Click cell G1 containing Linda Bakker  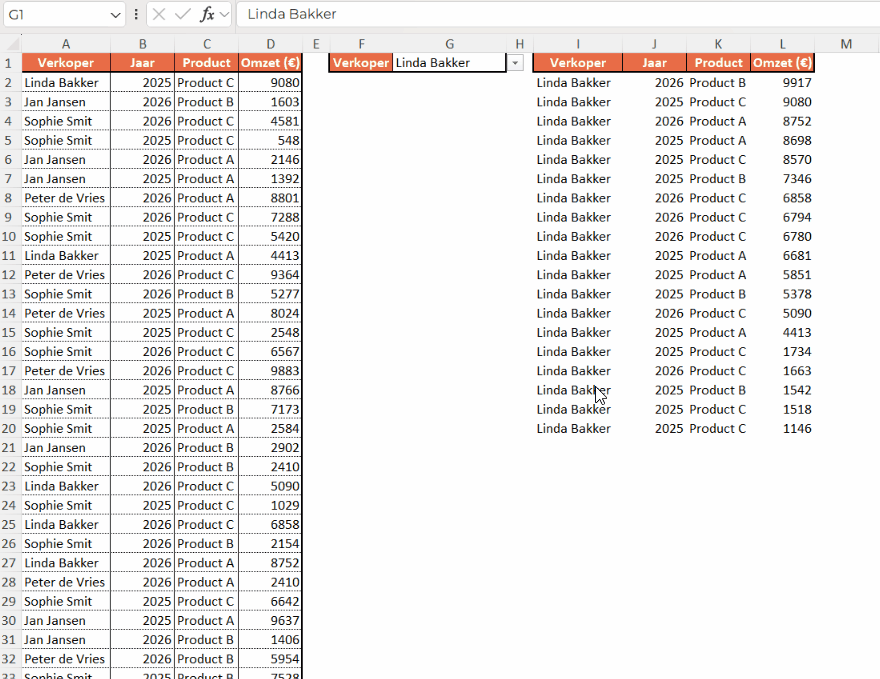[449, 63]
